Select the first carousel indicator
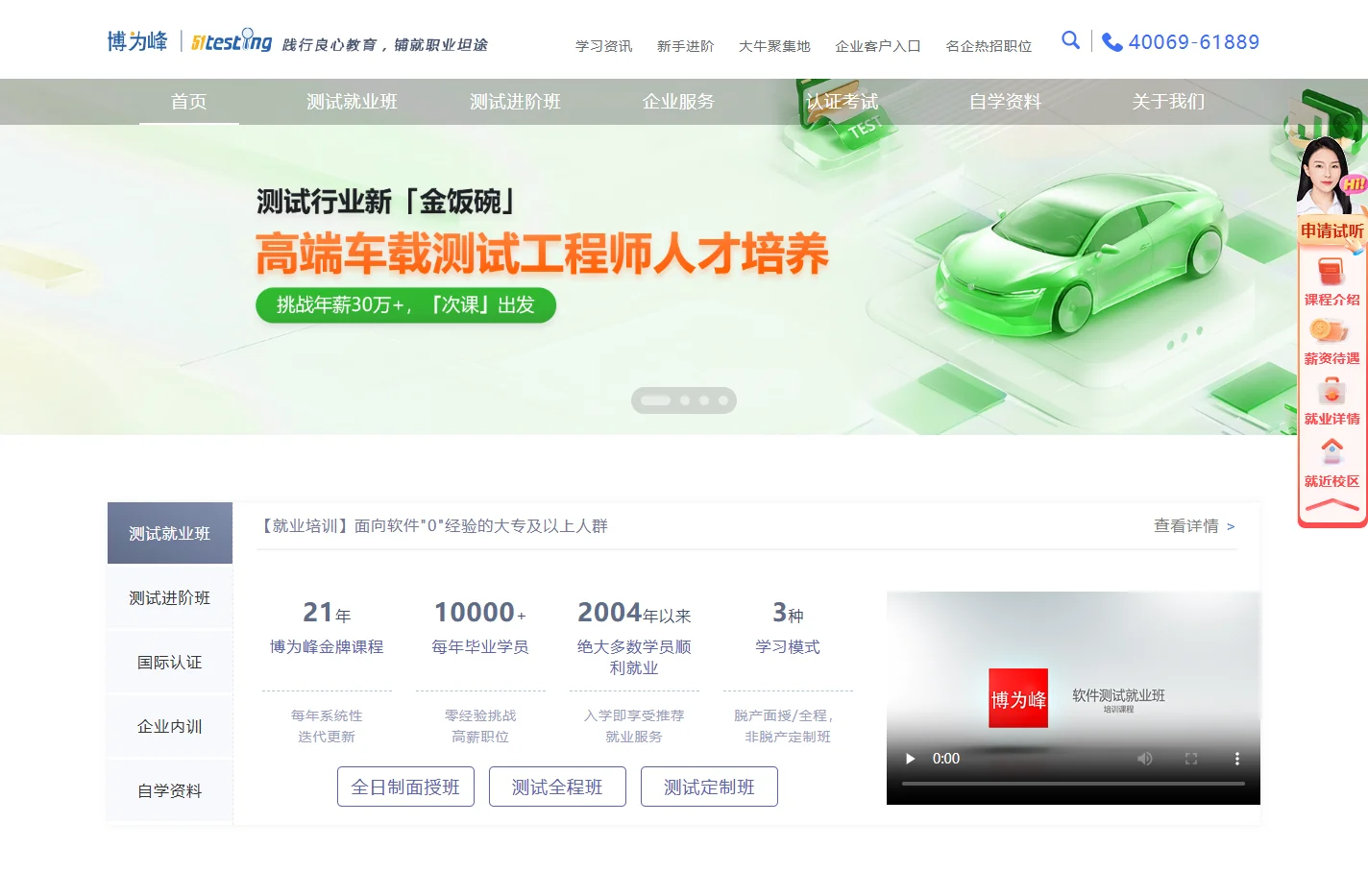Image resolution: width=1368 pixels, height=896 pixels. (x=655, y=400)
